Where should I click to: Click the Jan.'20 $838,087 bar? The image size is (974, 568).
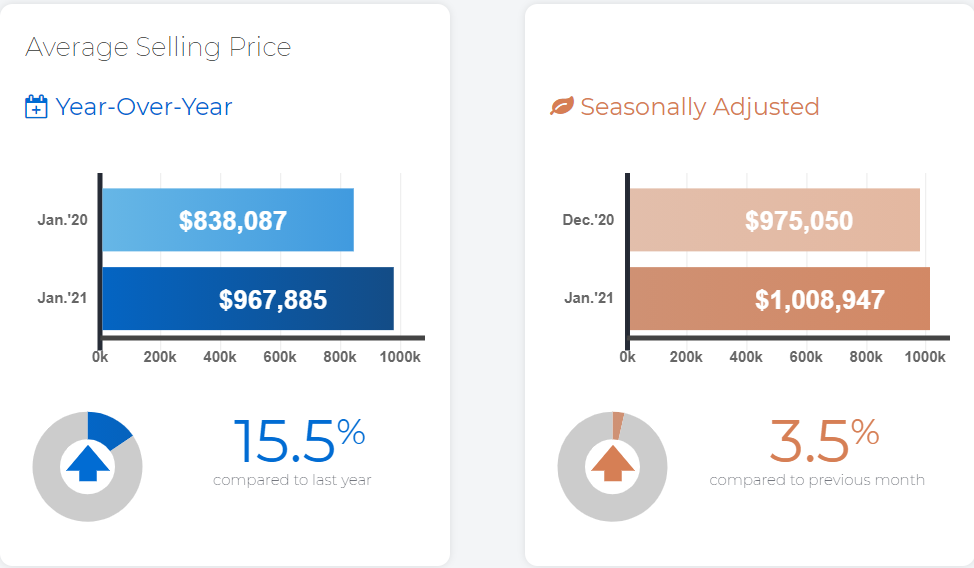tap(228, 220)
